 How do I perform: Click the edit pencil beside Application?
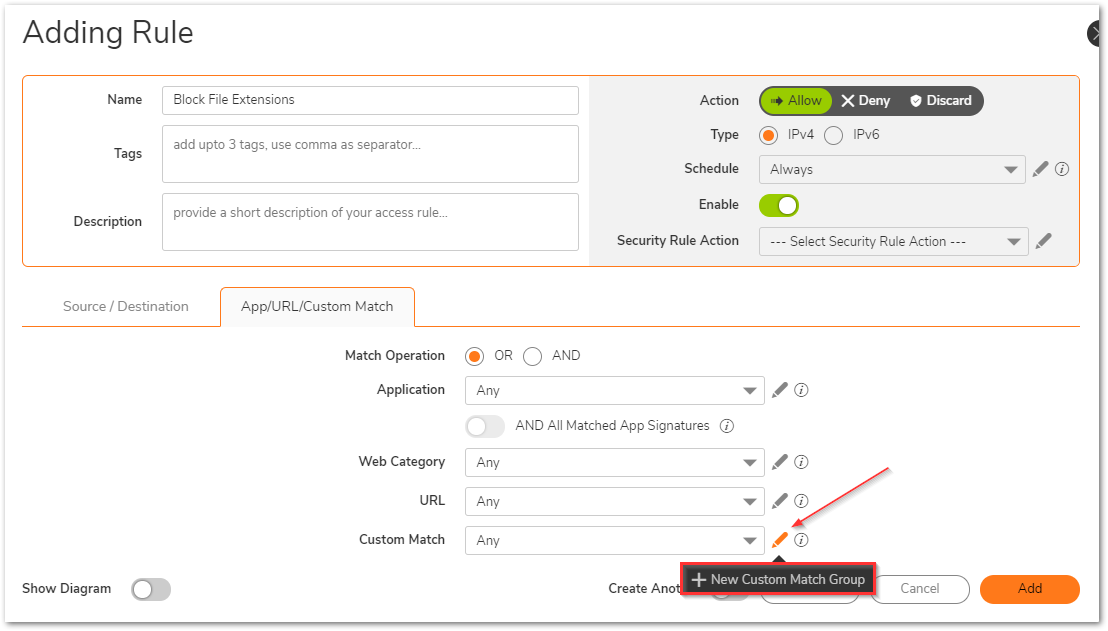[x=780, y=390]
